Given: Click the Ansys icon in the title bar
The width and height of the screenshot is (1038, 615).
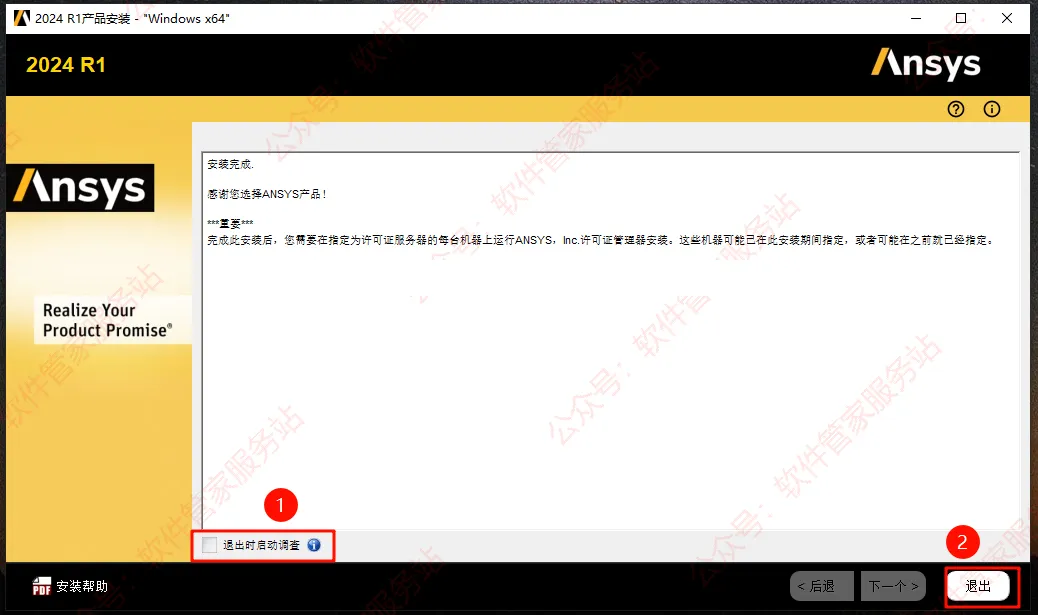Looking at the screenshot, I should (x=22, y=18).
